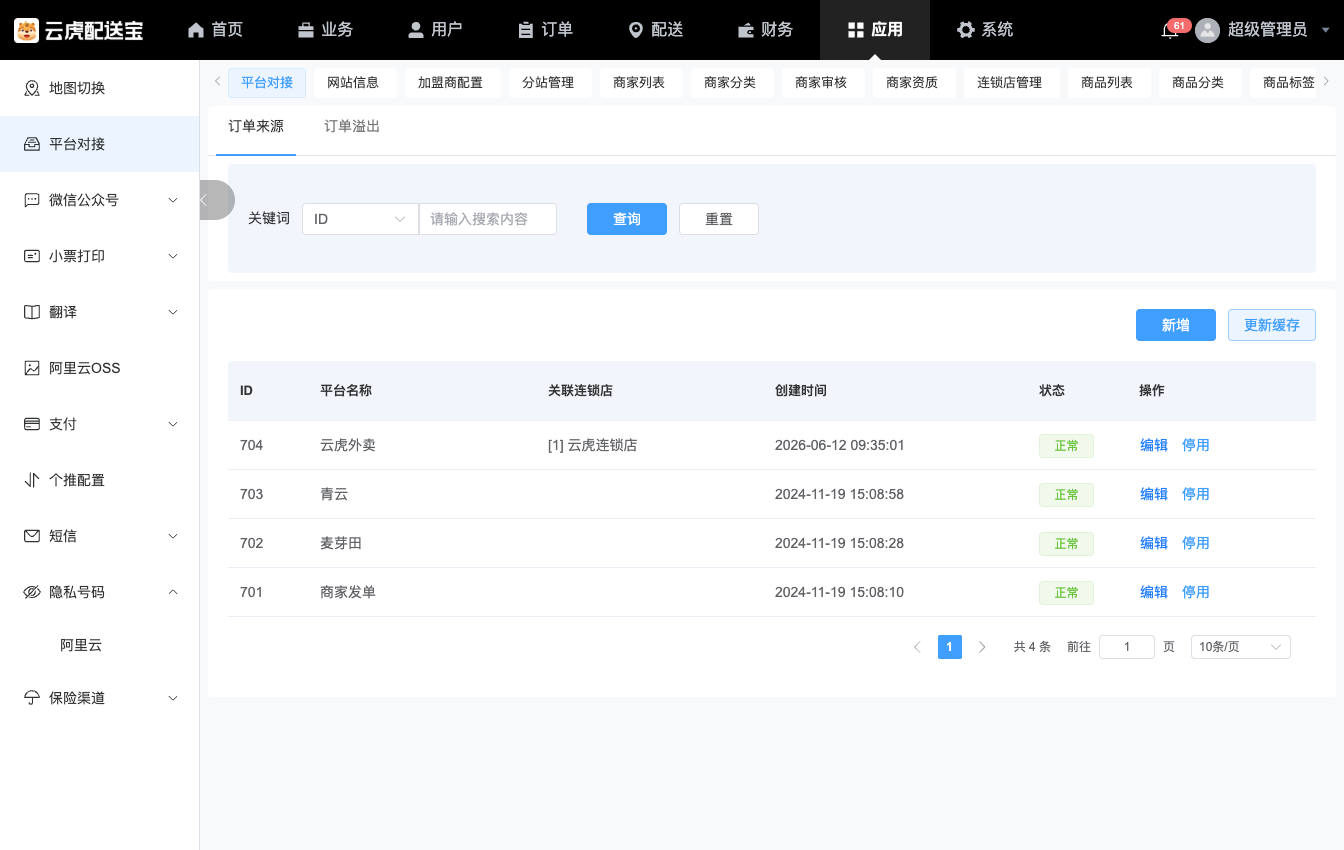Expand the 小票打印 submenu chevron
The width and height of the screenshot is (1344, 850).
click(173, 256)
